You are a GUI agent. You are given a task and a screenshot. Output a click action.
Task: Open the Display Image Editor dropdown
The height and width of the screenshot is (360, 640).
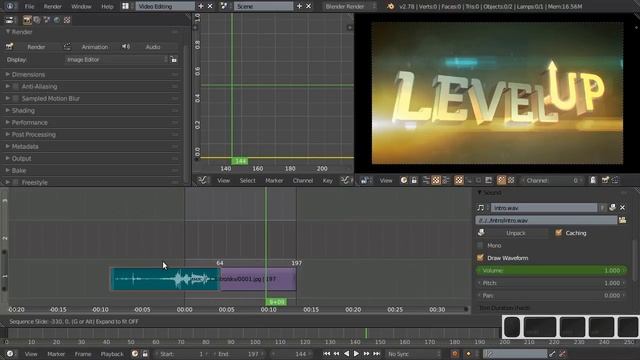pyautogui.click(x=116, y=59)
